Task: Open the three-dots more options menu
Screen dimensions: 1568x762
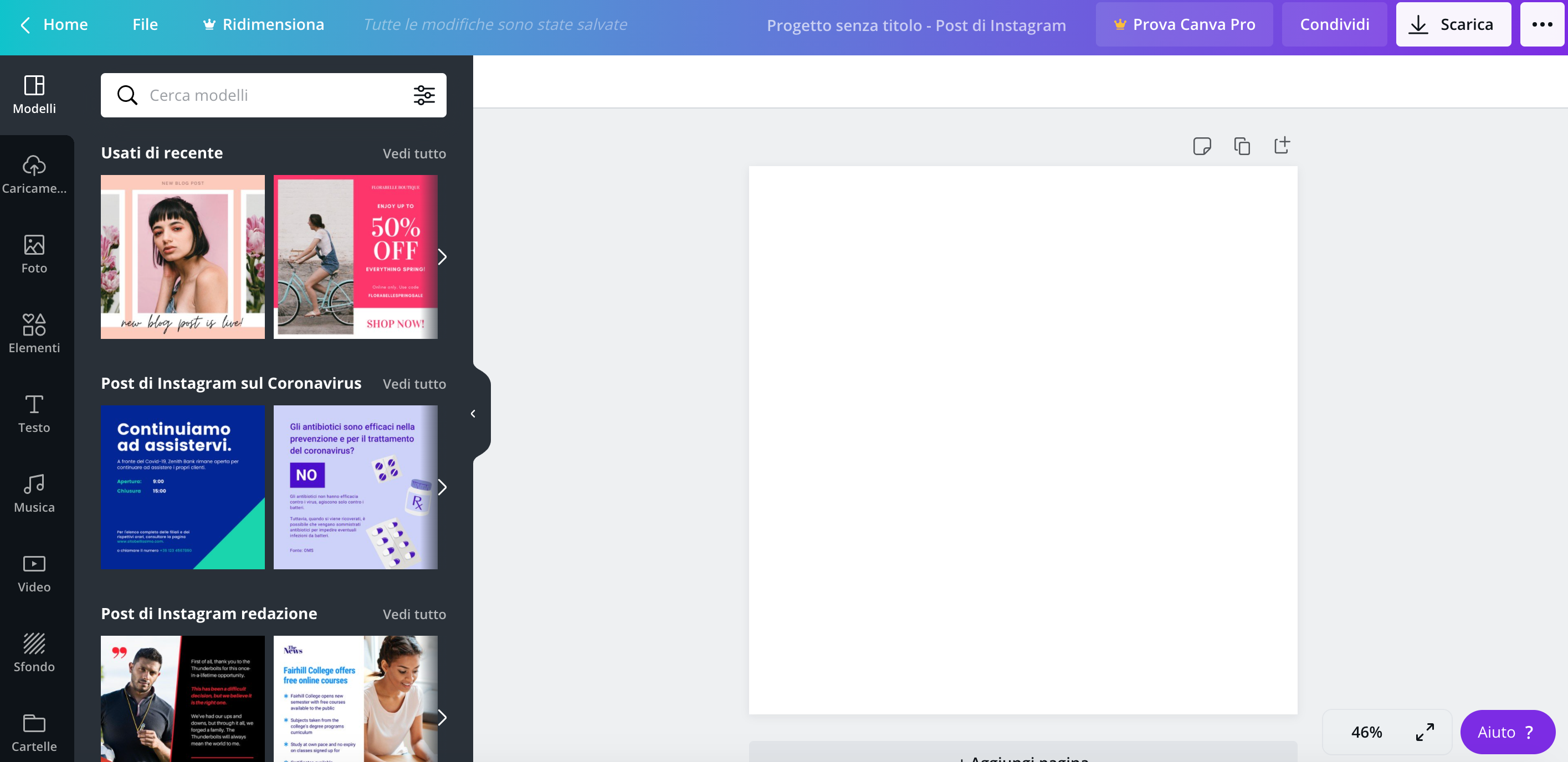Action: pos(1542,24)
